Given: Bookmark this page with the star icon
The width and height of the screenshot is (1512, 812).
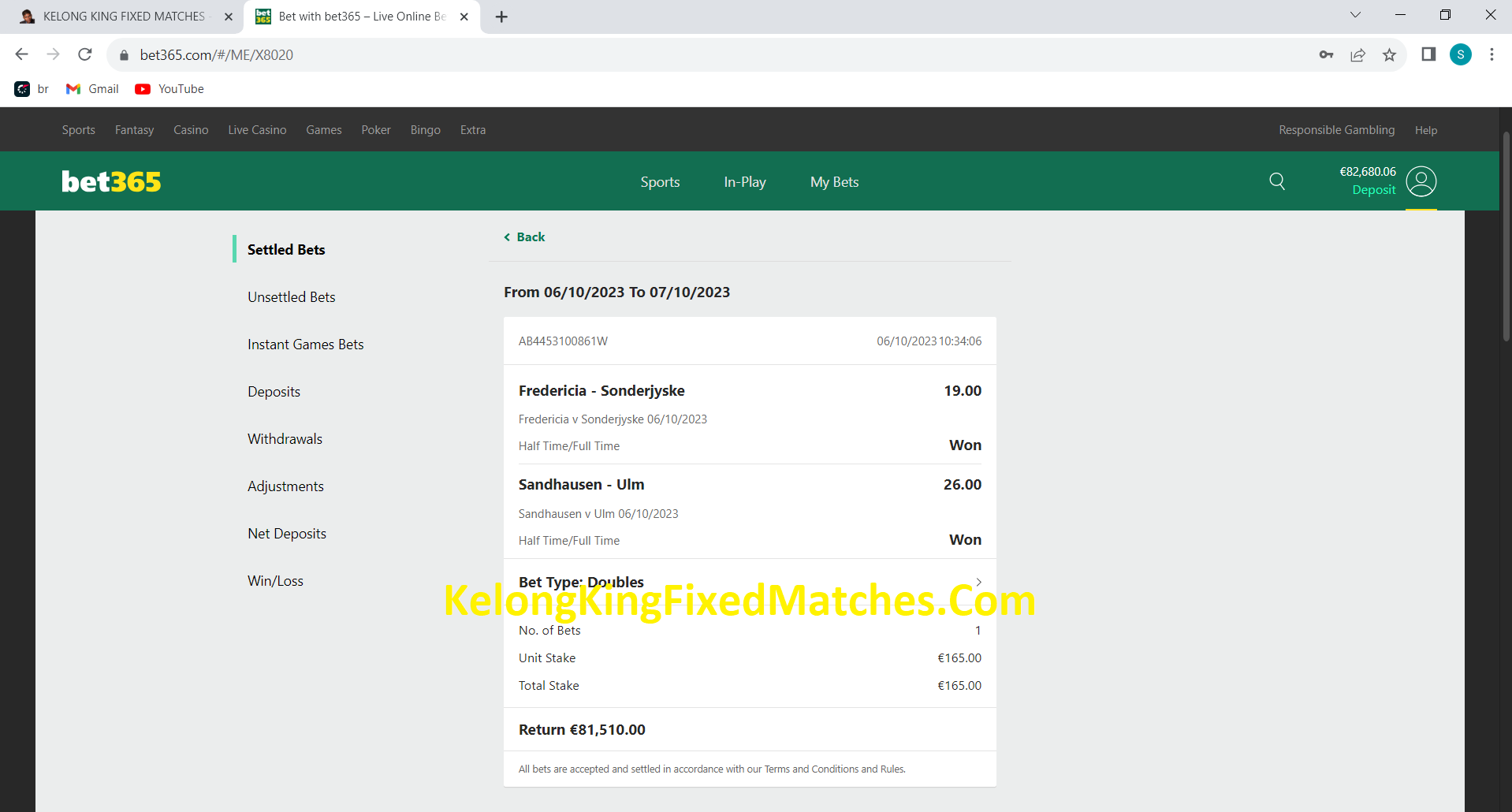Looking at the screenshot, I should 1389,54.
